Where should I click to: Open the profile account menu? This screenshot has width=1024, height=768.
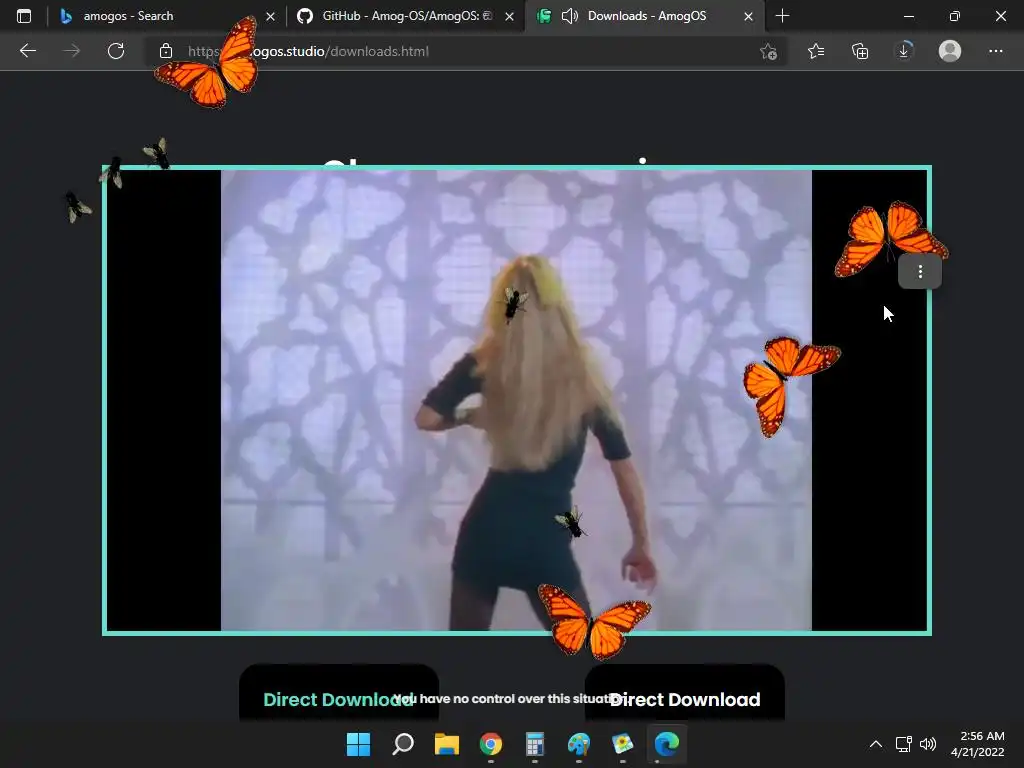(x=950, y=51)
